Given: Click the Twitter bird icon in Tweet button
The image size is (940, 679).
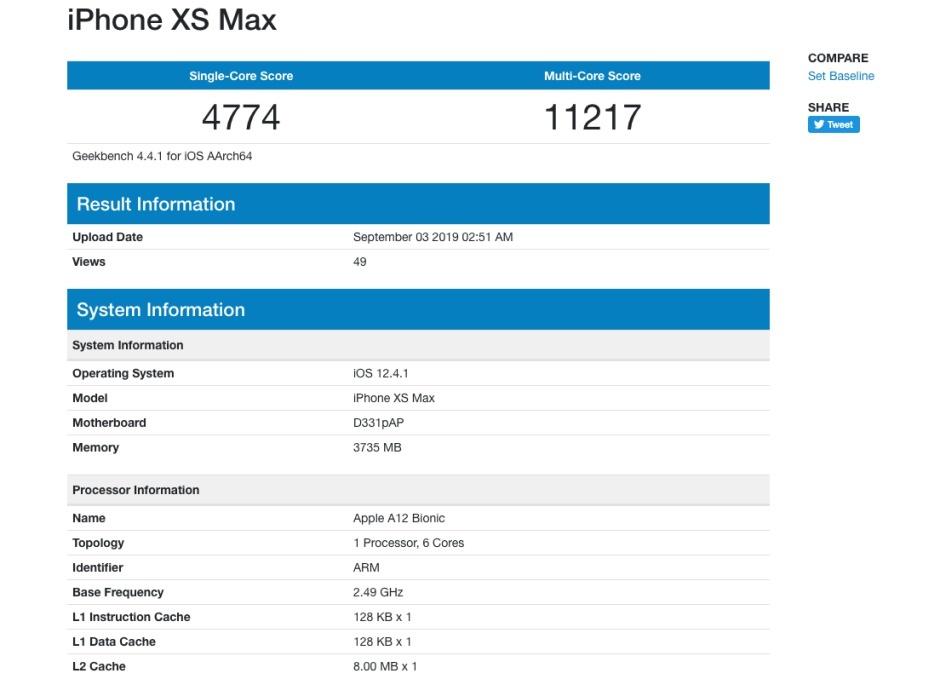Looking at the screenshot, I should pos(819,125).
